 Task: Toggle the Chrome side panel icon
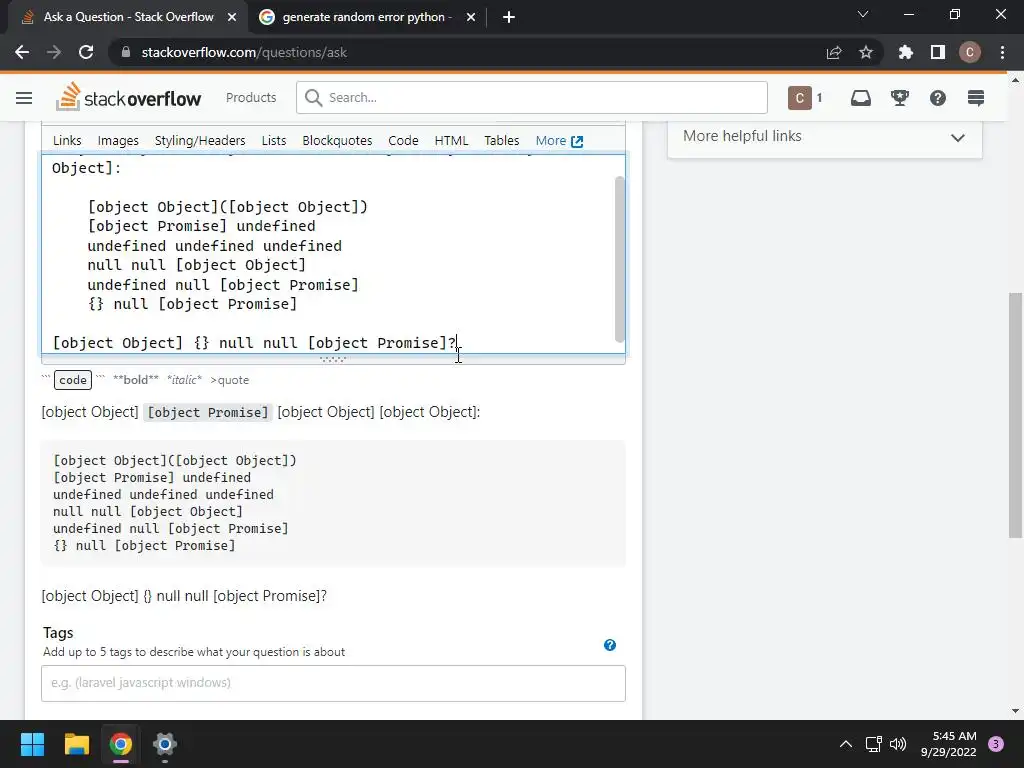(938, 52)
